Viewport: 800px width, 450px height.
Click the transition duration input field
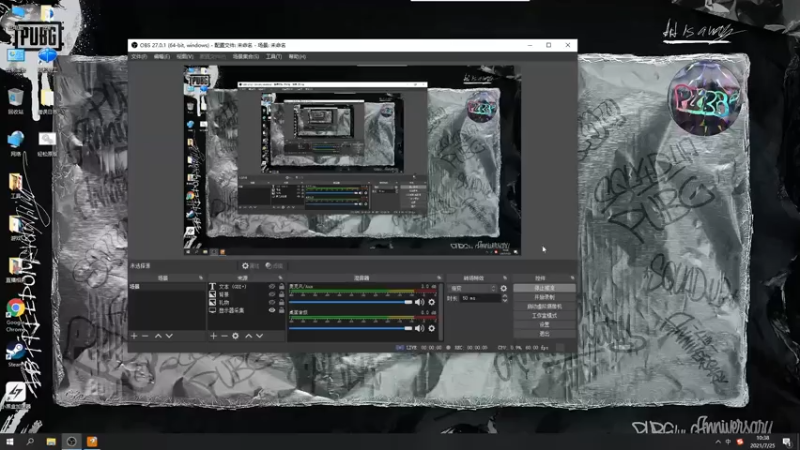pos(480,298)
